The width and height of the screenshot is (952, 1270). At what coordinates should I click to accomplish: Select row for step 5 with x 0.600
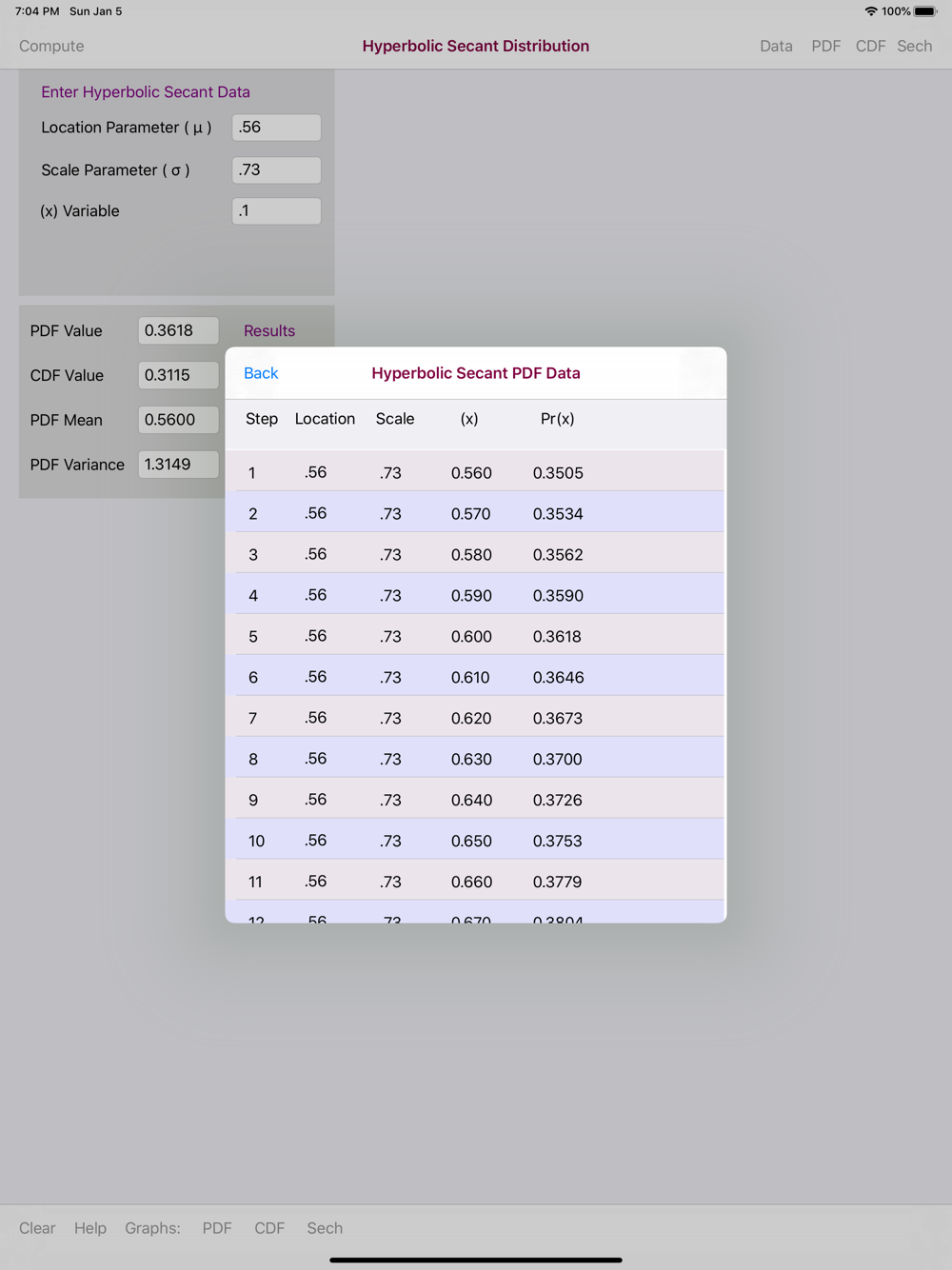480,635
